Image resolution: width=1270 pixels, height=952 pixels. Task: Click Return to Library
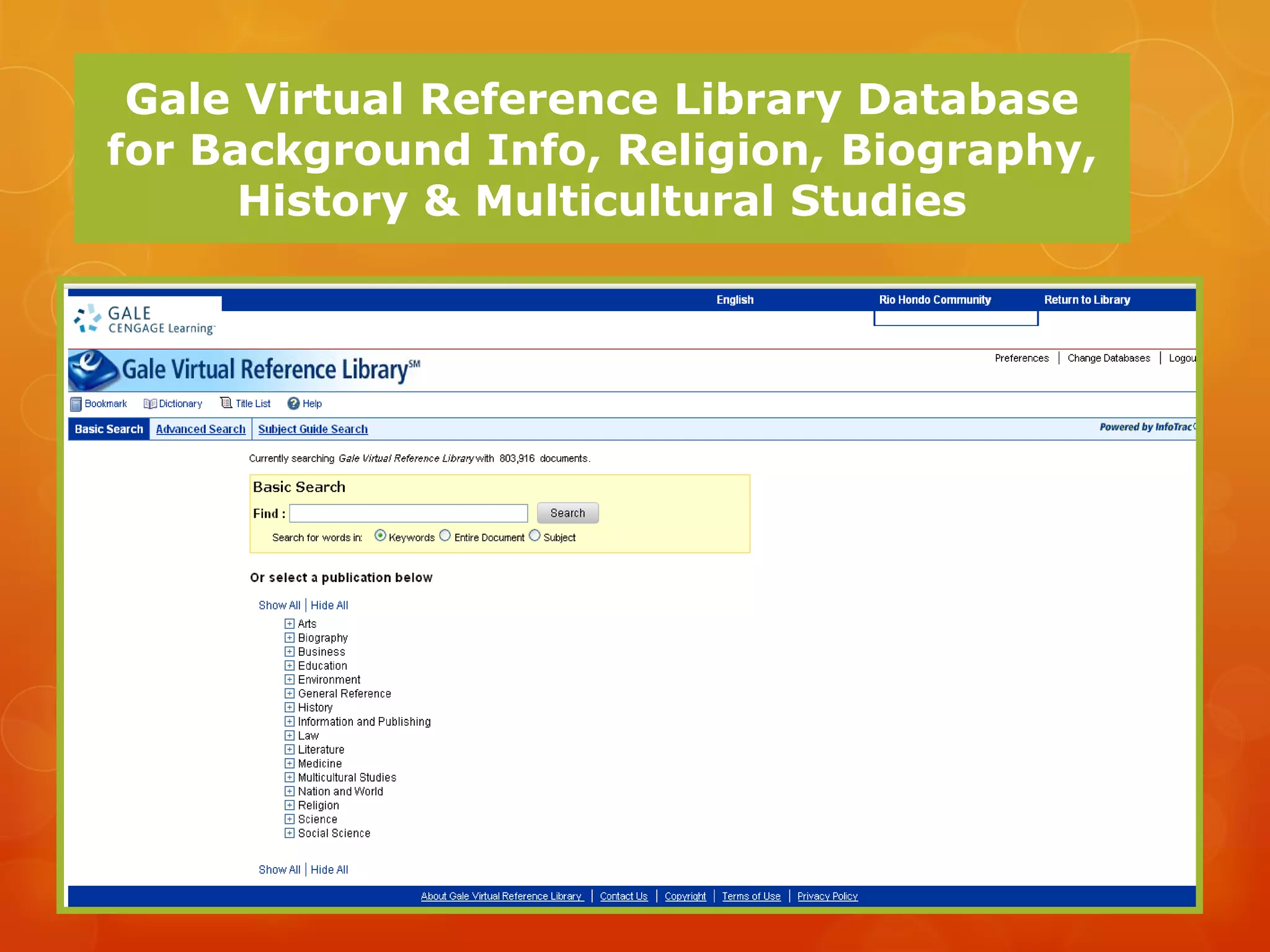pyautogui.click(x=1087, y=300)
